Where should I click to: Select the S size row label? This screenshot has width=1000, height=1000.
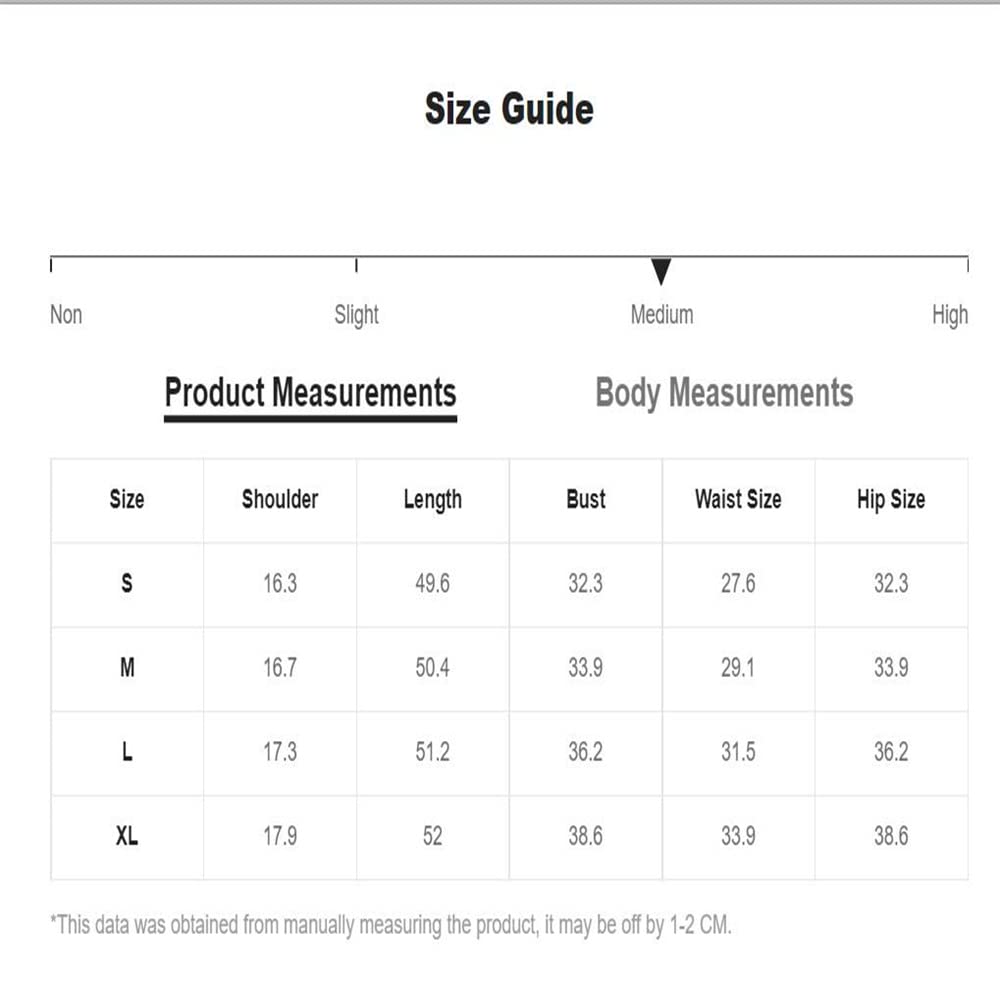coord(127,583)
